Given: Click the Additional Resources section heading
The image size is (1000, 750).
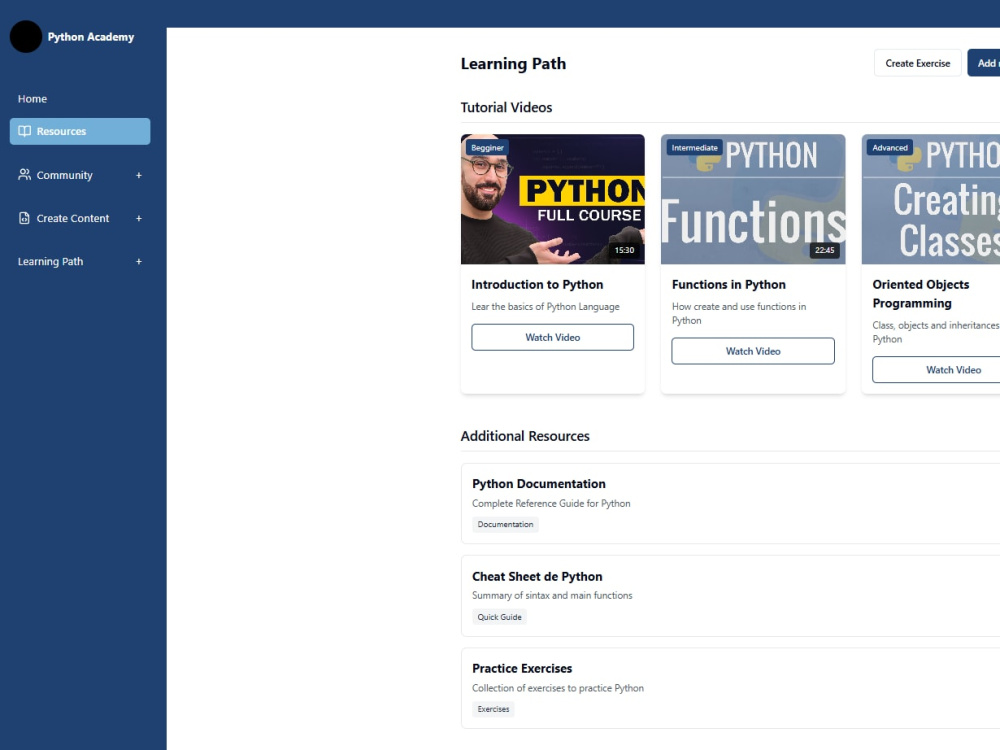Looking at the screenshot, I should [x=525, y=436].
